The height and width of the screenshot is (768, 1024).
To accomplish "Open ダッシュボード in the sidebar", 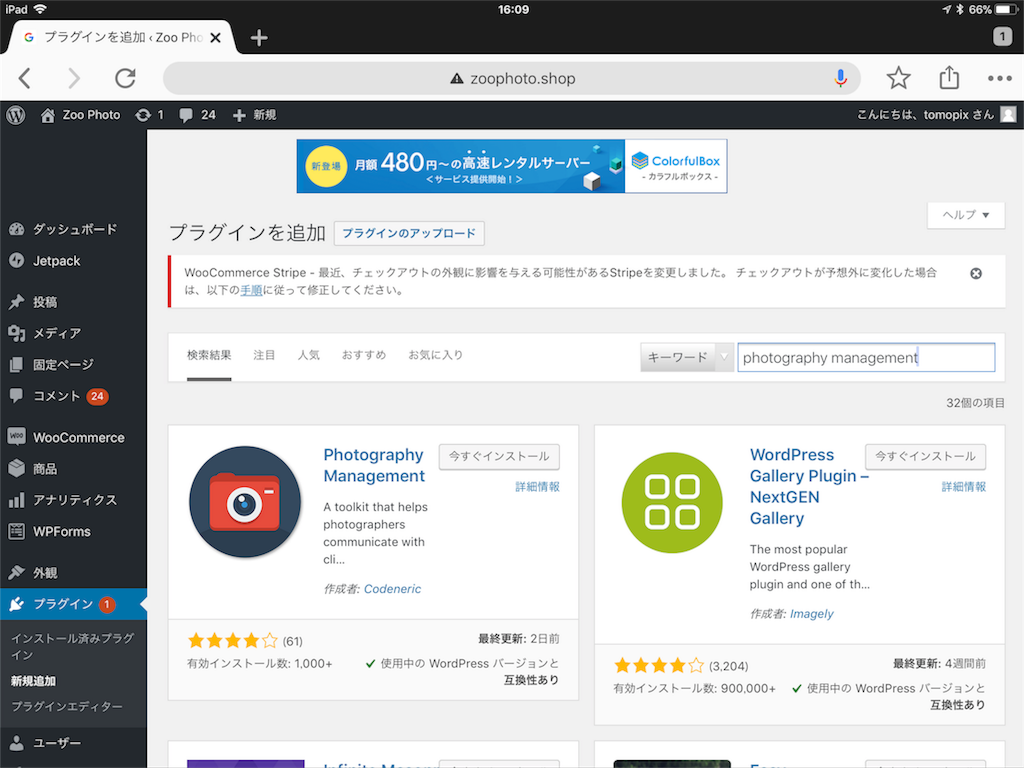I will pos(73,229).
